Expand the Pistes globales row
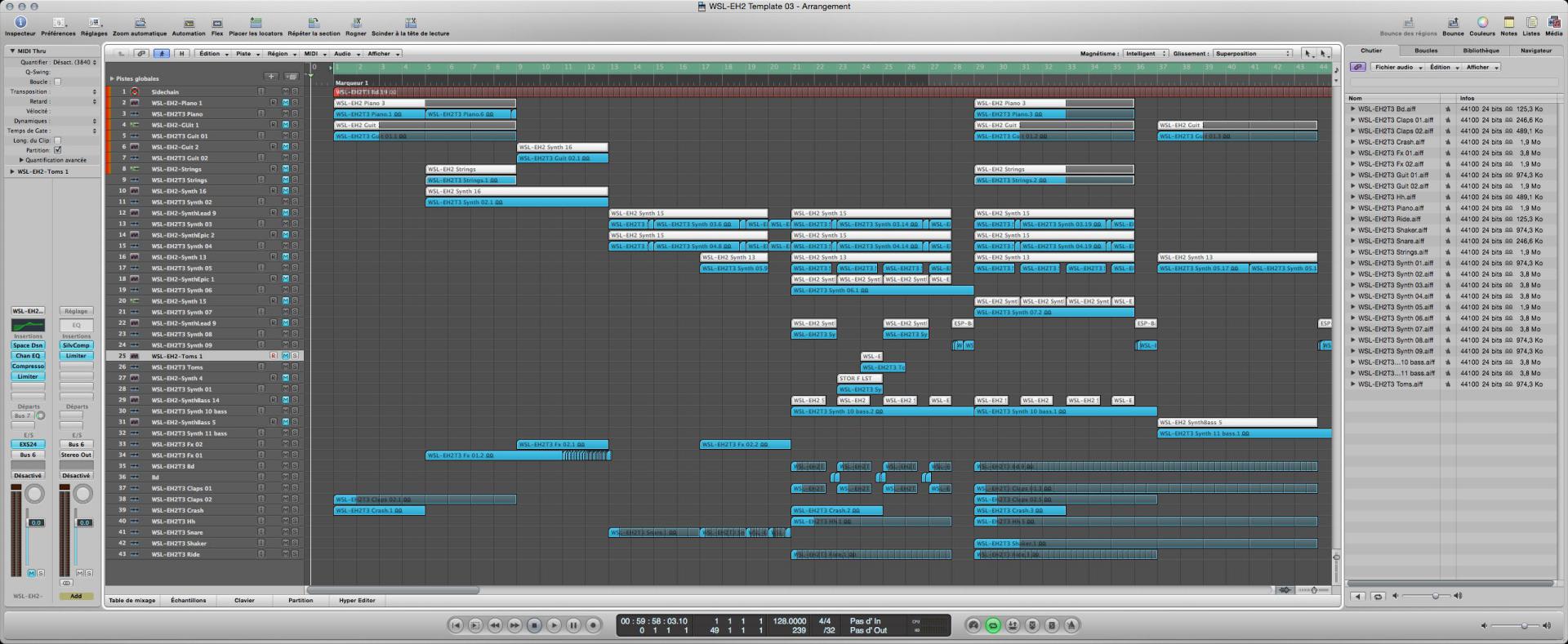 point(112,79)
